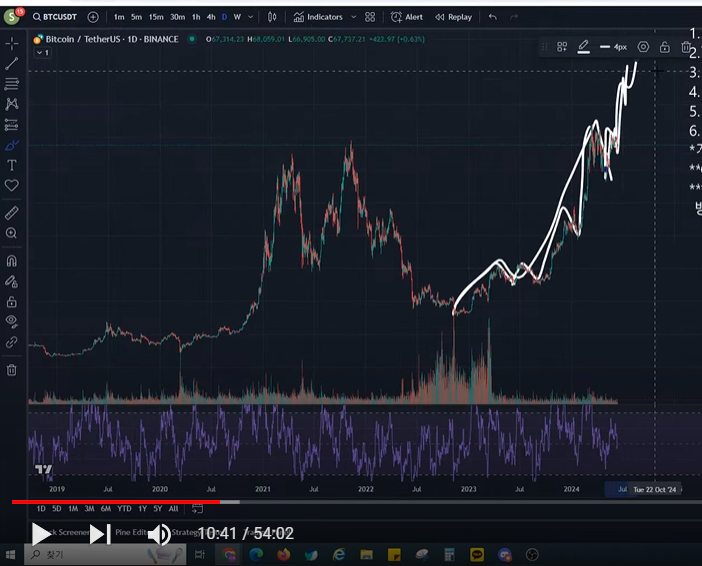Image resolution: width=702 pixels, height=566 pixels.
Task: Open Firefox from the taskbar
Action: (283, 555)
